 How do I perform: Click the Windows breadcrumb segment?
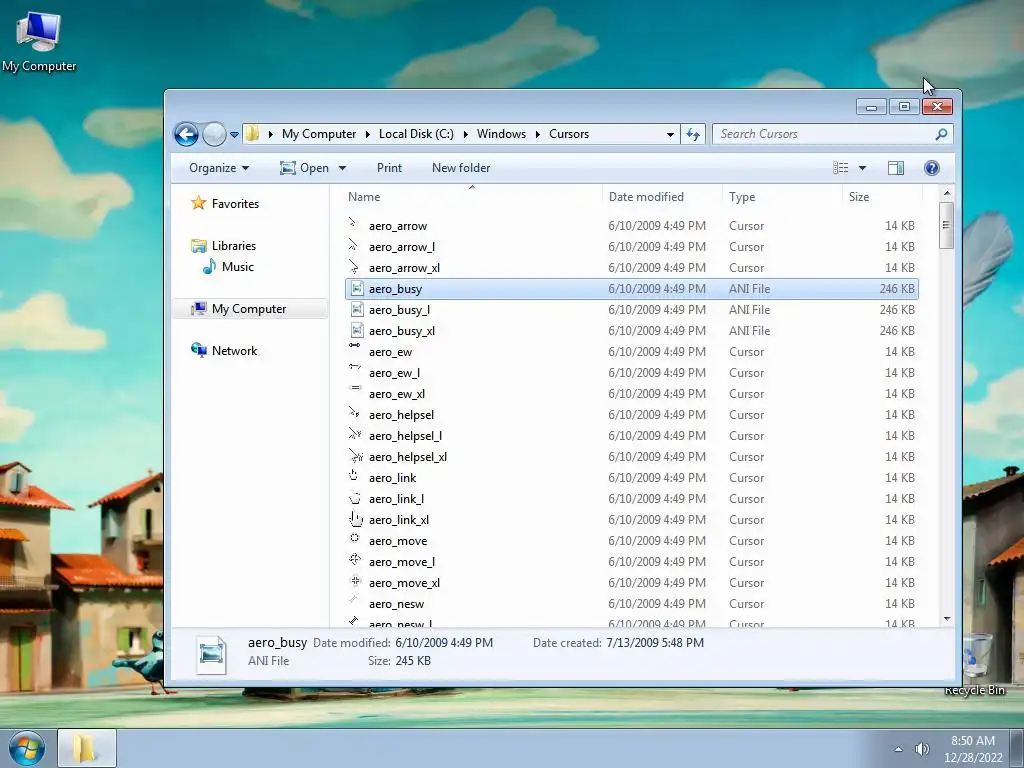click(501, 134)
